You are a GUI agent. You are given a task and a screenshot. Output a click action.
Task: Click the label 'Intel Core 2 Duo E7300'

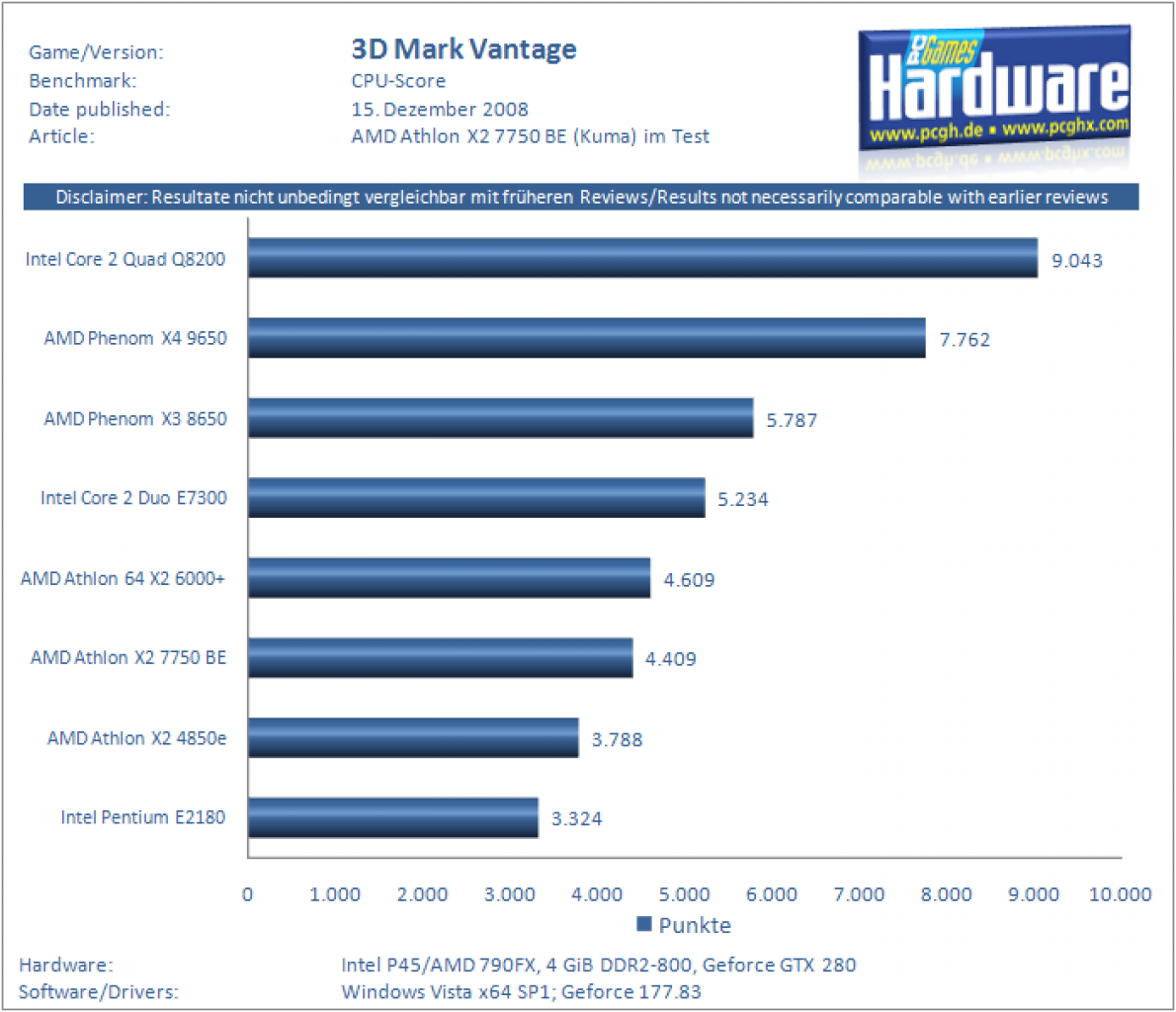coord(133,498)
